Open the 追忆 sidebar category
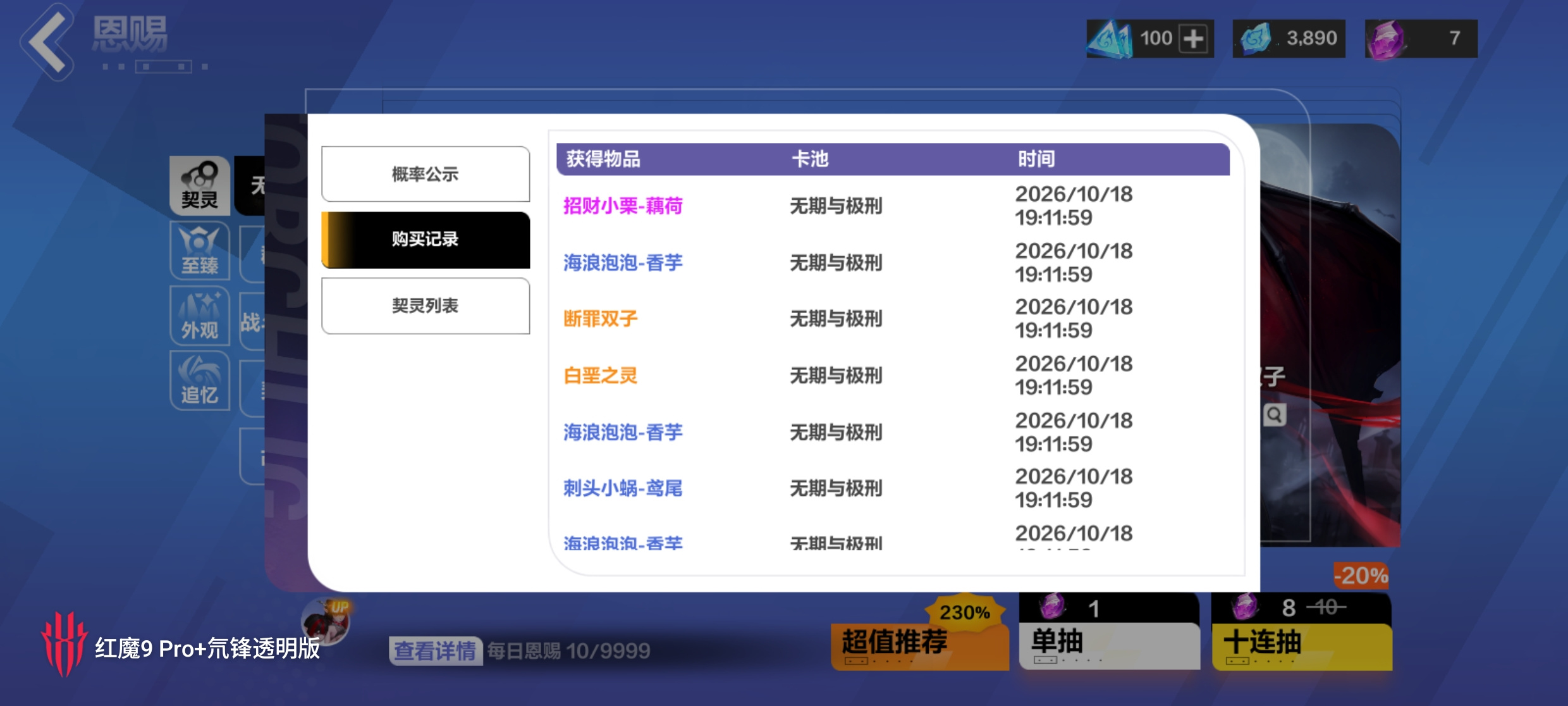 [x=199, y=380]
